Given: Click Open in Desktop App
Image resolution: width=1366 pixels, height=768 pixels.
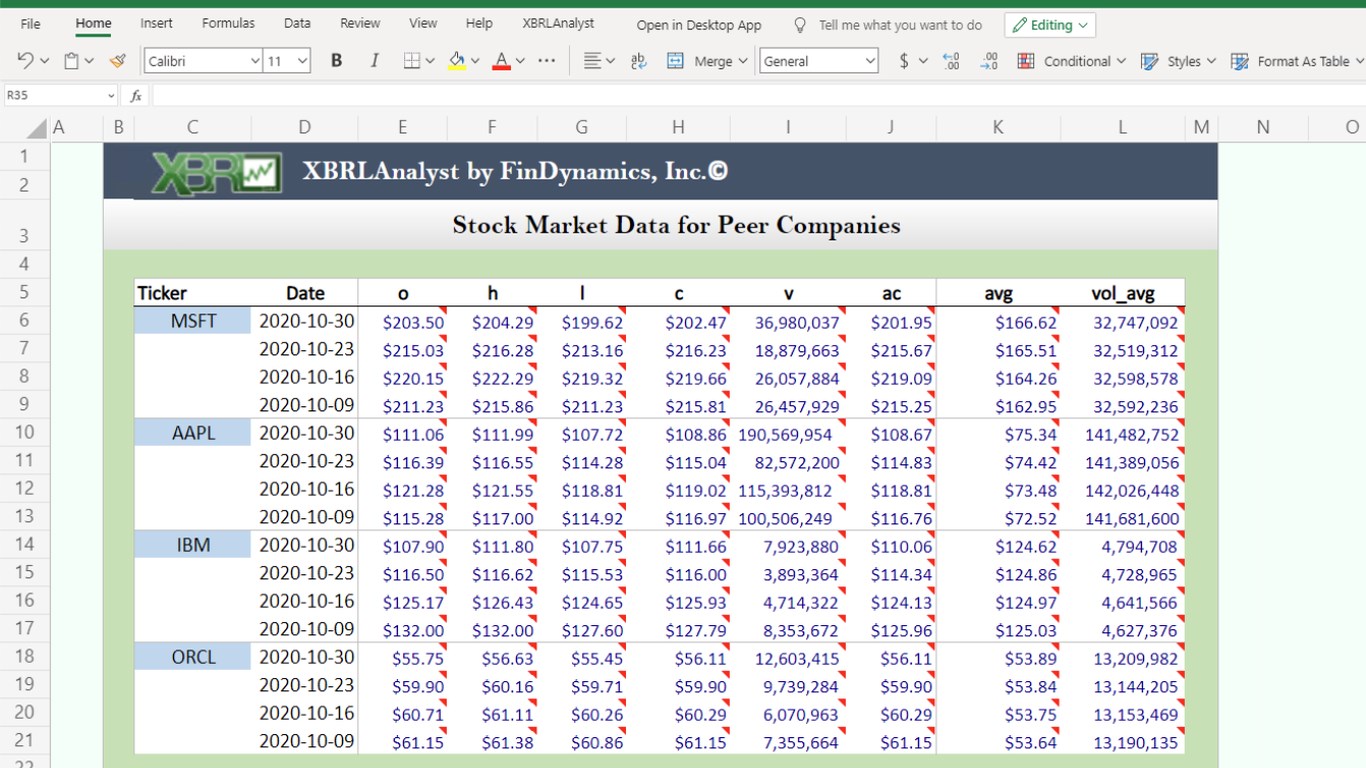Looking at the screenshot, I should (699, 25).
